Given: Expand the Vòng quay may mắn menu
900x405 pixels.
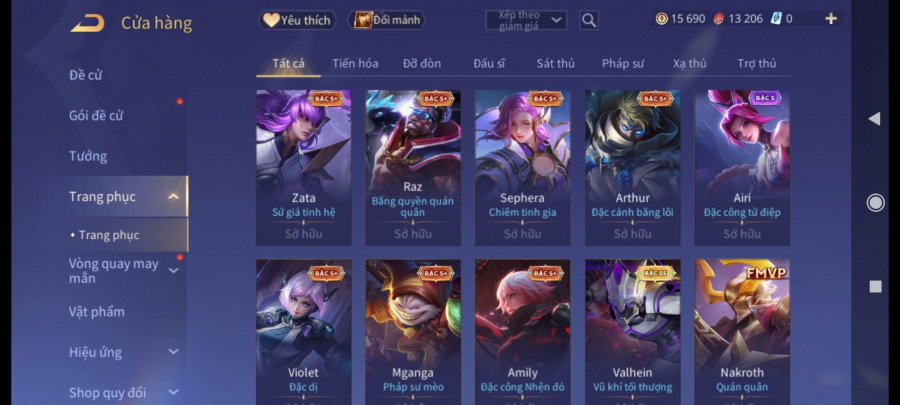Looking at the screenshot, I should pos(173,270).
